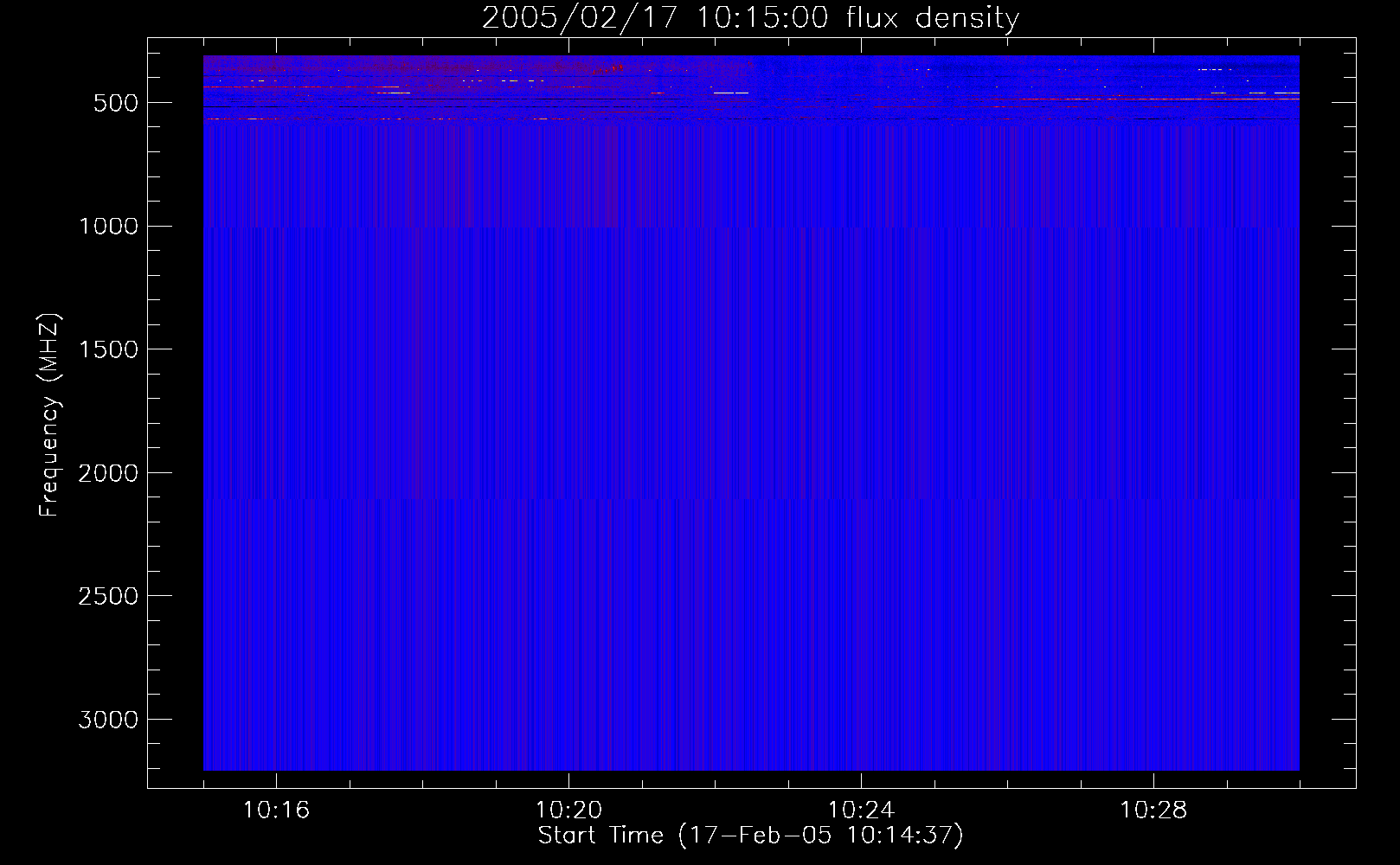Click the 3000 frequency tick label
This screenshot has width=1400, height=865.
coord(108,720)
